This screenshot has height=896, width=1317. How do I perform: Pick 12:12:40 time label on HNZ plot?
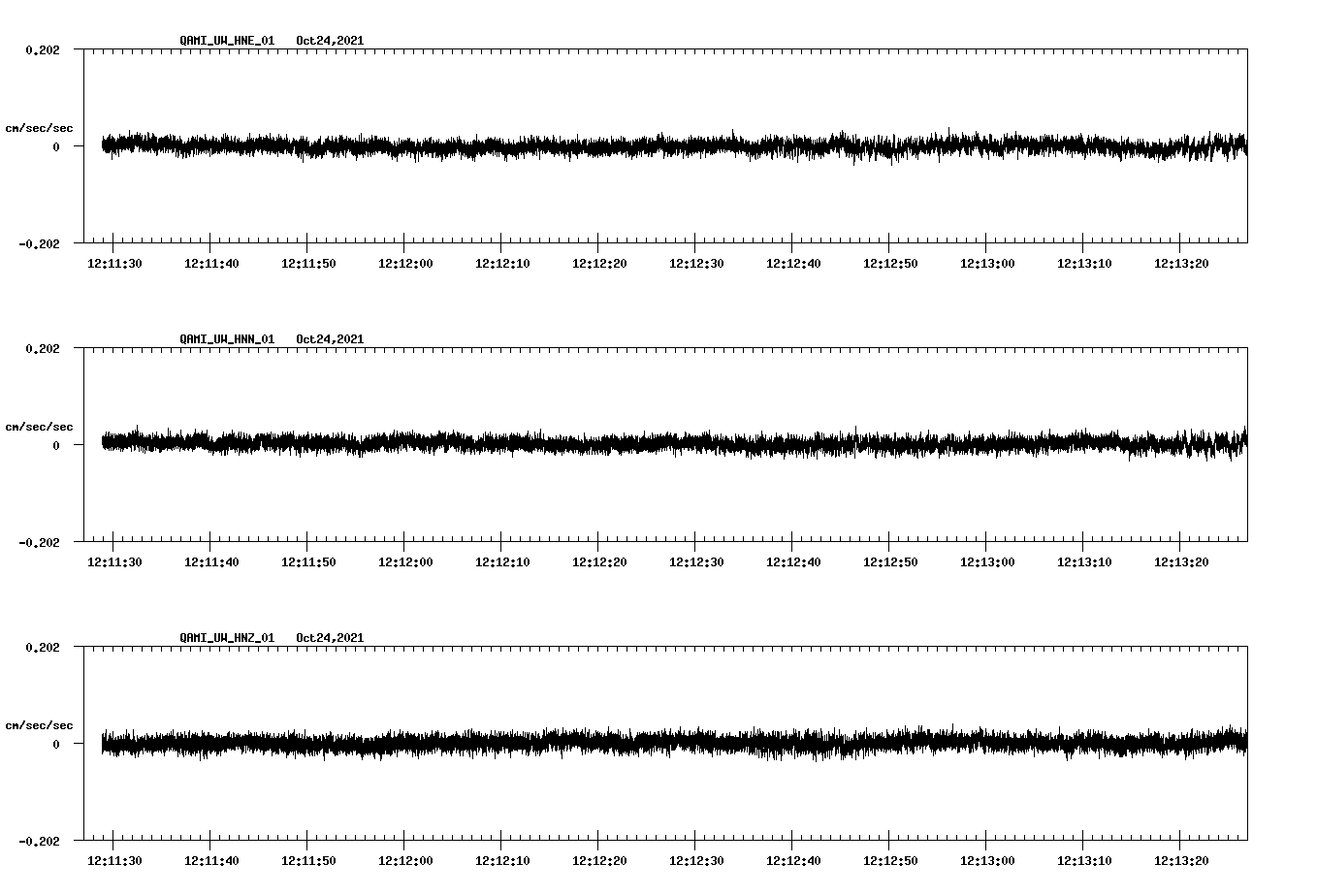[x=793, y=861]
